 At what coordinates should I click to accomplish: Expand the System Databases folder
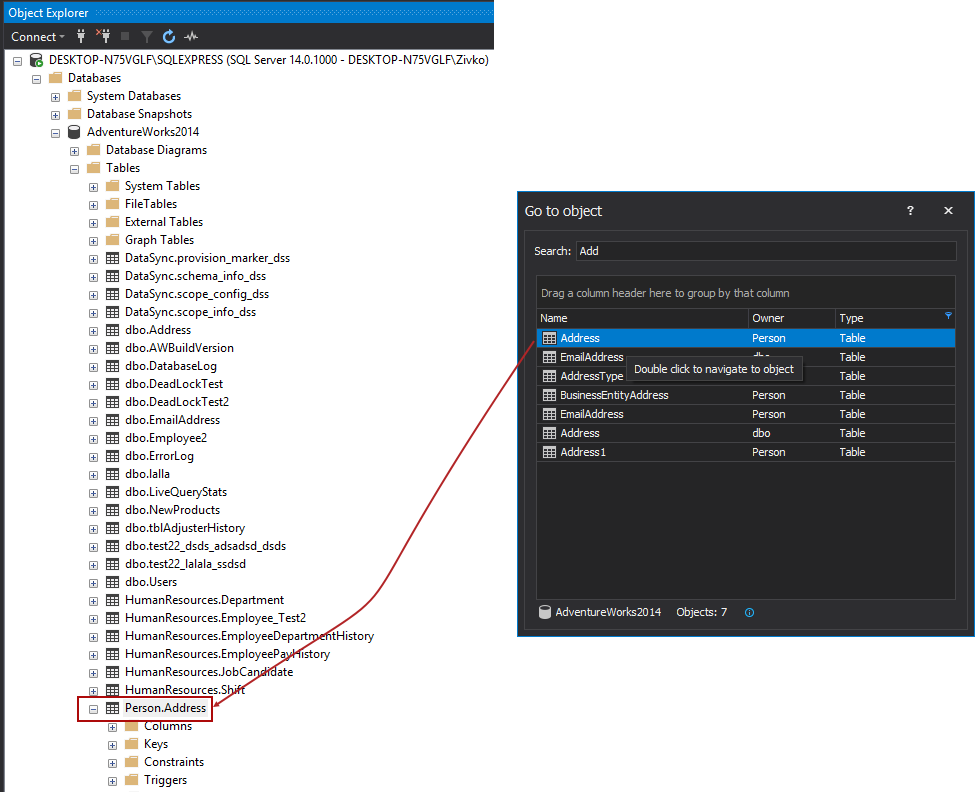coord(55,96)
